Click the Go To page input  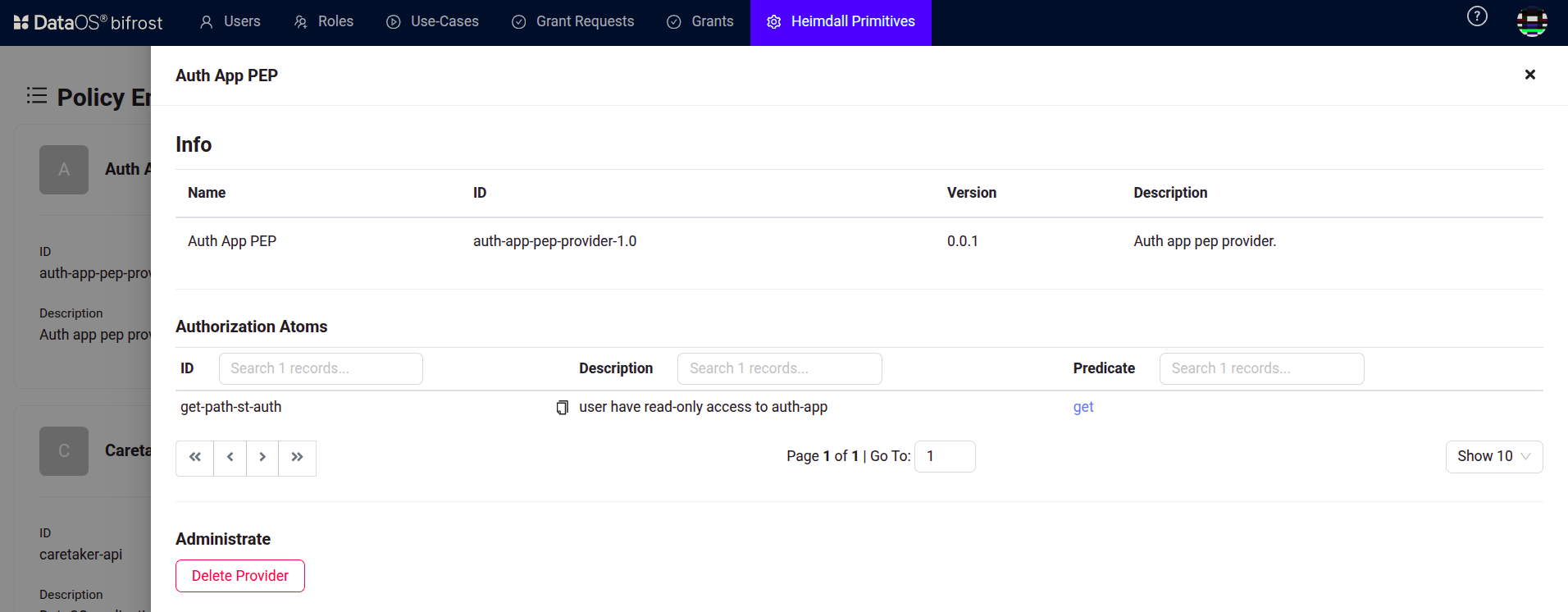(x=945, y=456)
